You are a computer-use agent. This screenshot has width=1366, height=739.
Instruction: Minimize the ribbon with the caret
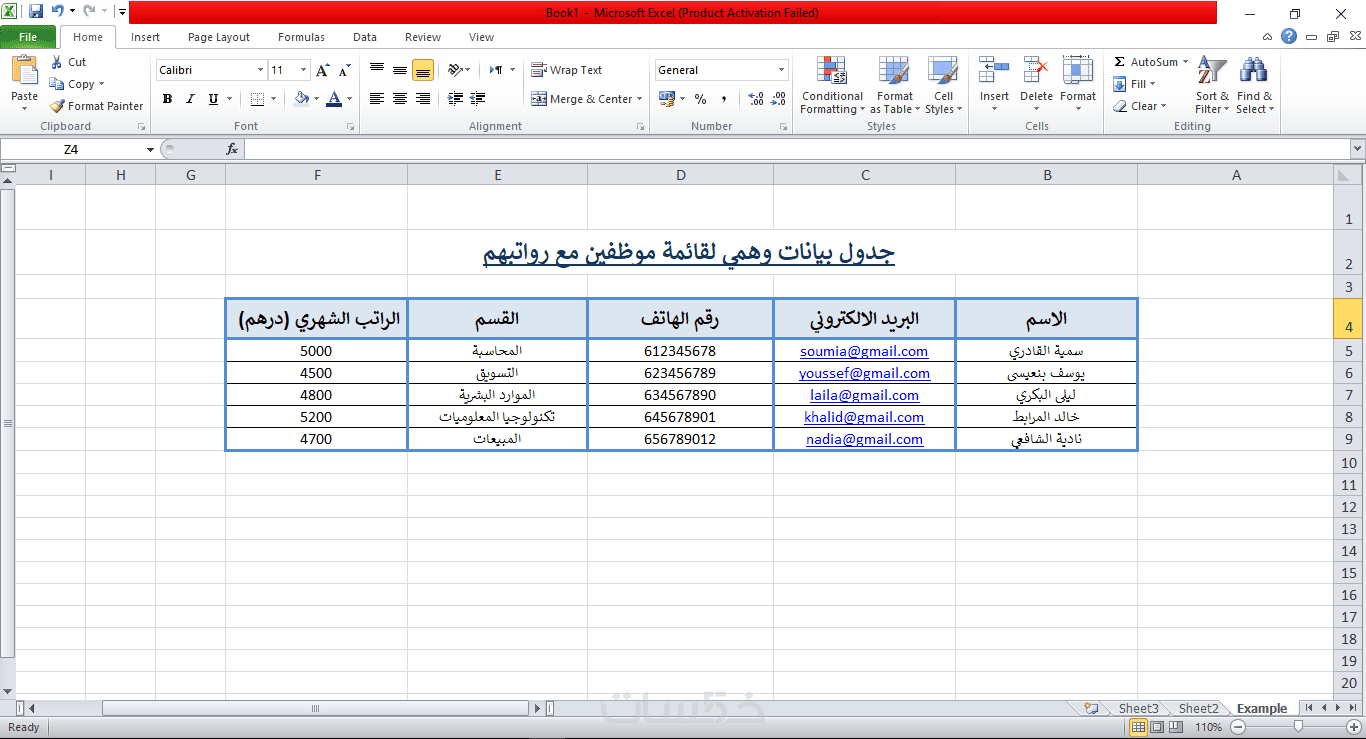point(1268,37)
